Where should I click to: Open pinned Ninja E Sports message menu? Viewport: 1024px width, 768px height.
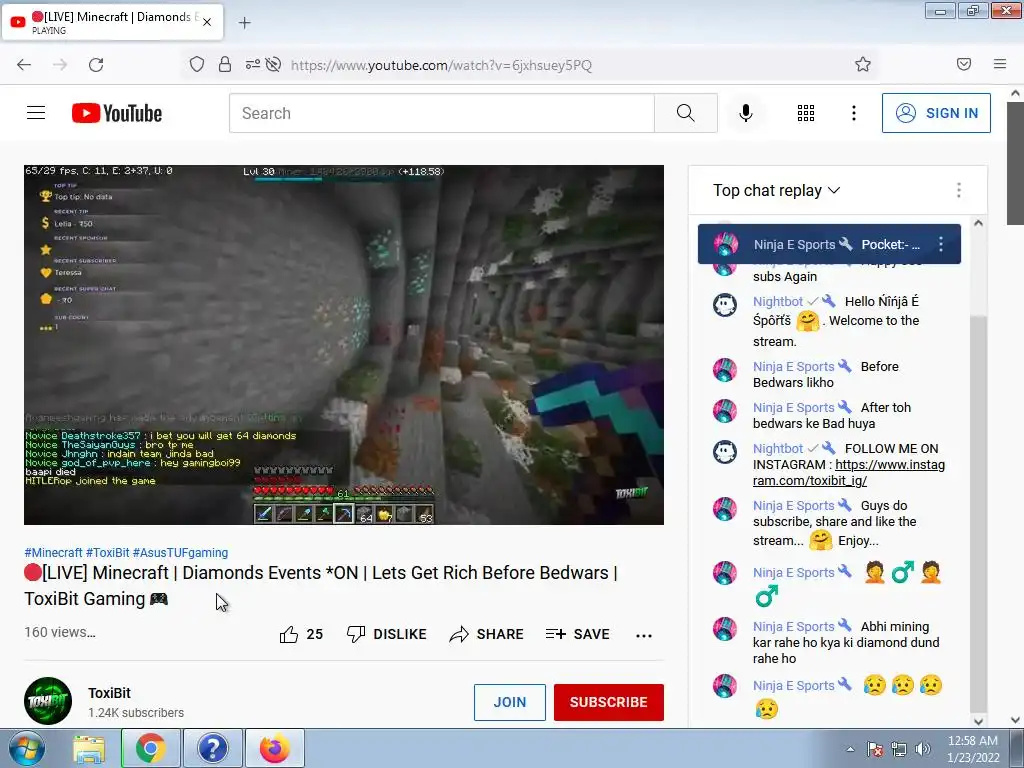coord(941,244)
